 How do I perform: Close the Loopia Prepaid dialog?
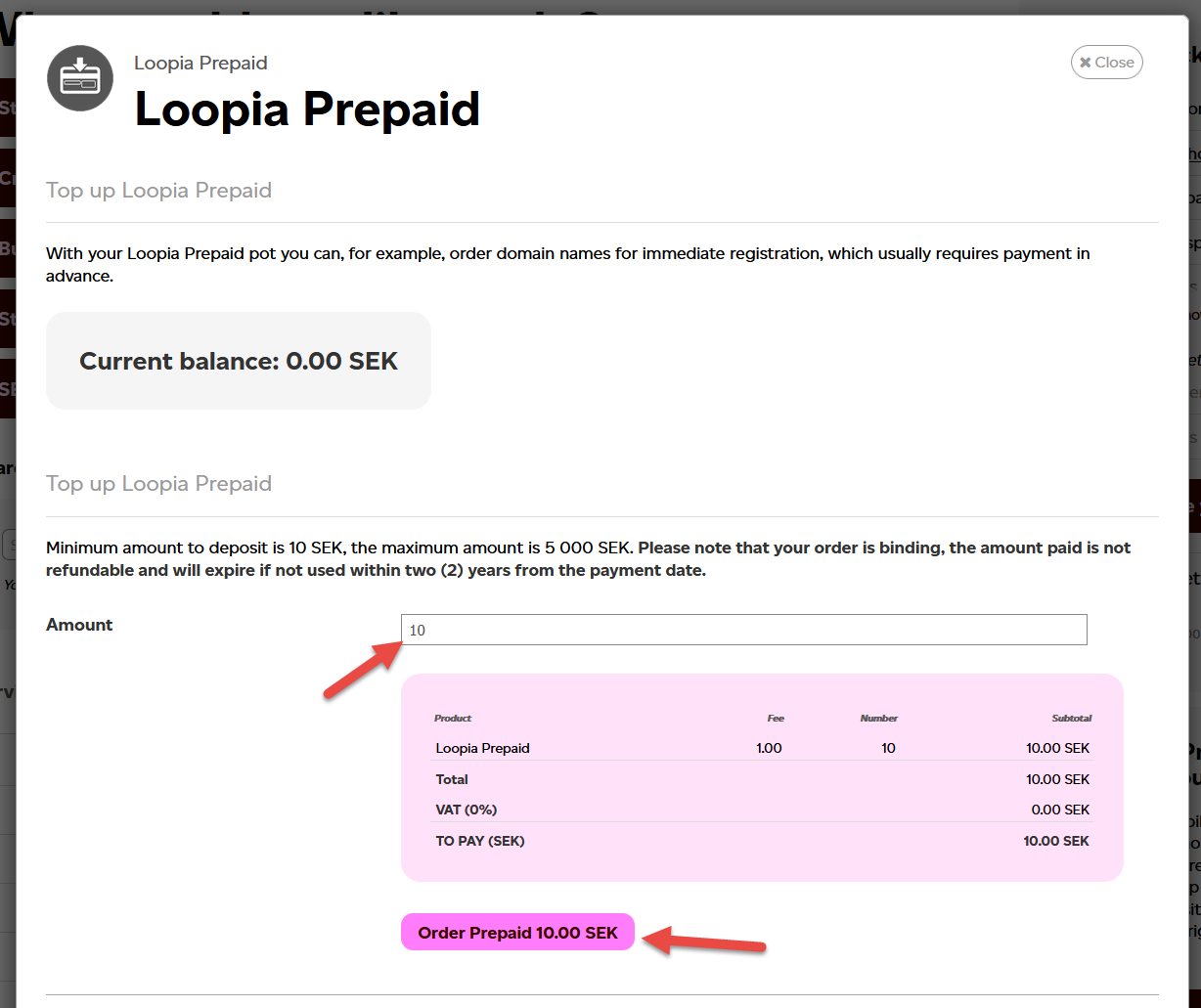pyautogui.click(x=1106, y=63)
